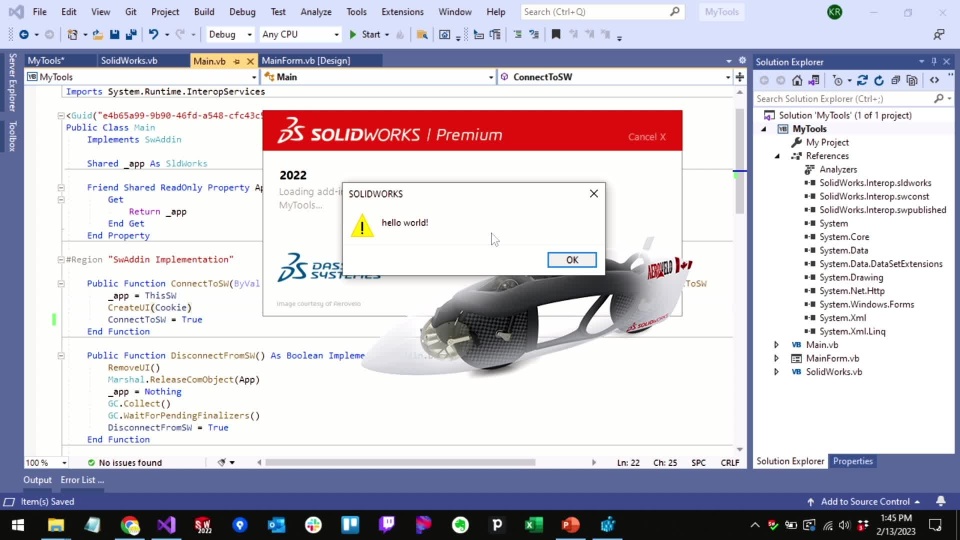Click the Start debugging button
The height and width of the screenshot is (540, 960).
(365, 35)
